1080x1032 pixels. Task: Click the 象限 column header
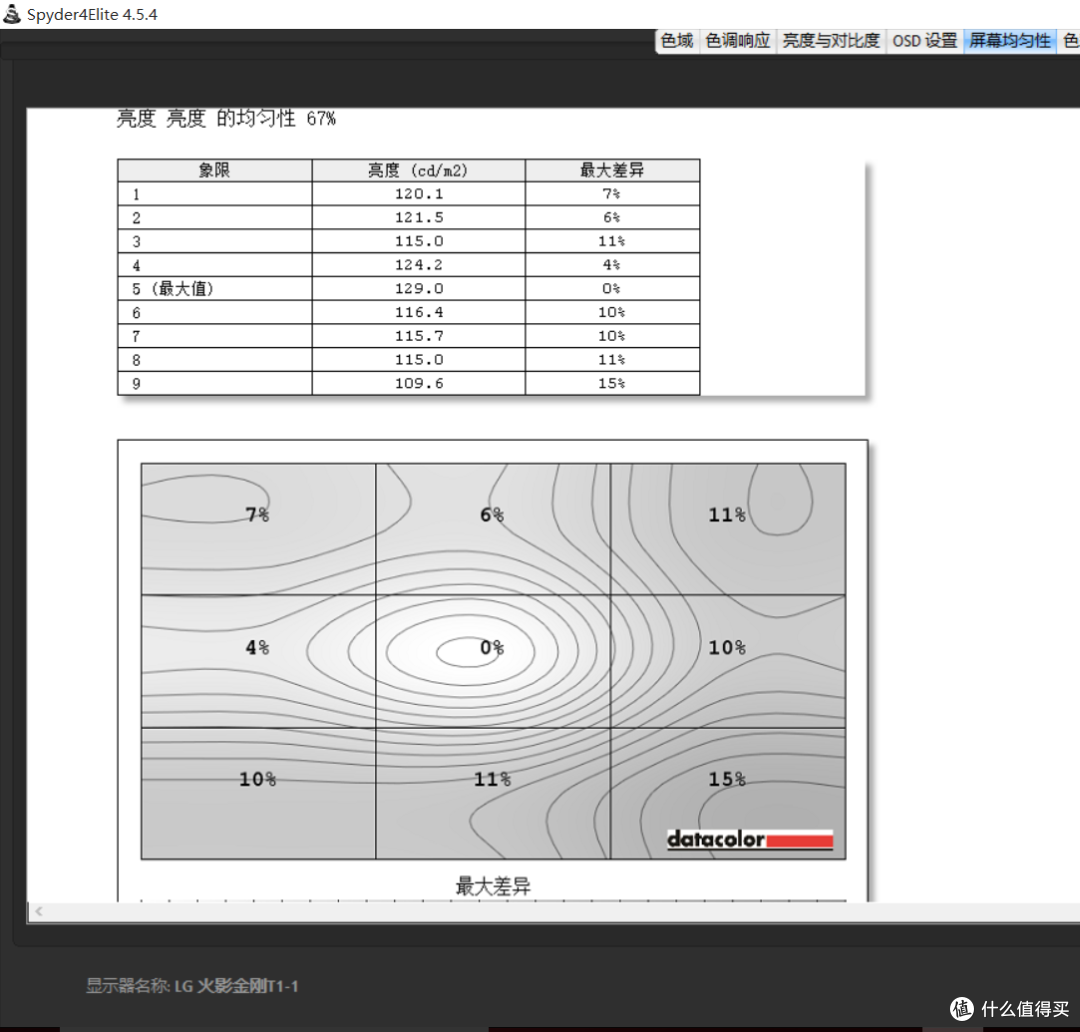click(x=214, y=170)
